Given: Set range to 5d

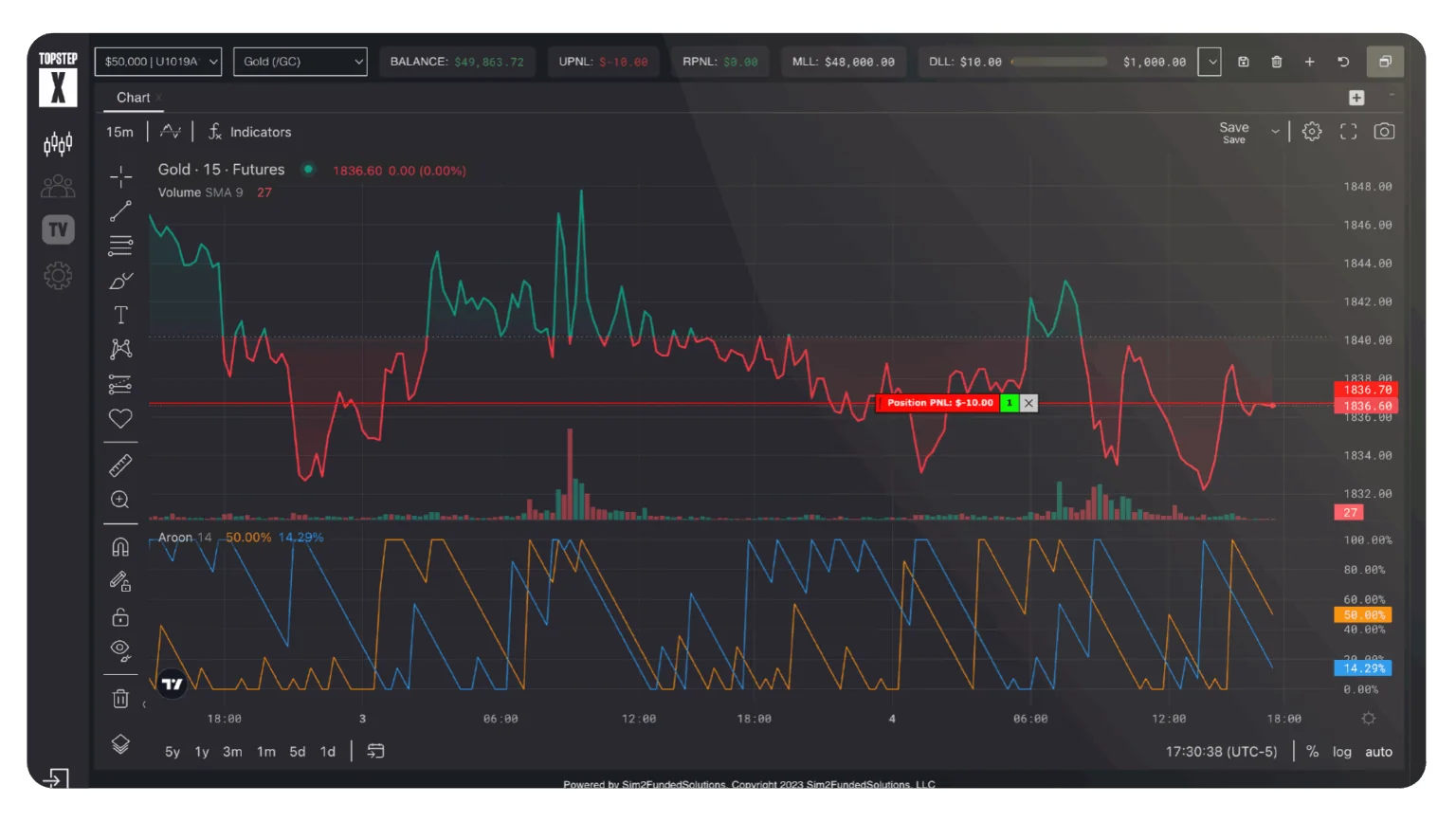Looking at the screenshot, I should [x=298, y=752].
